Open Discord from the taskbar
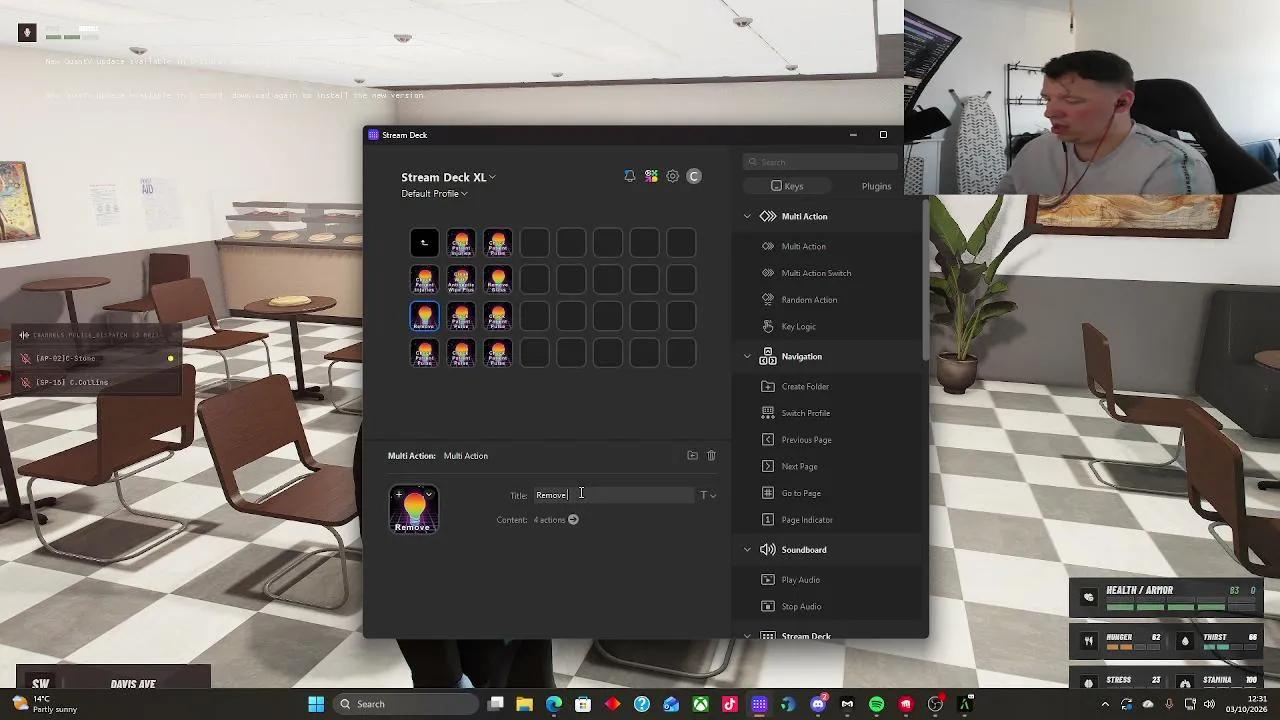The height and width of the screenshot is (720, 1280). [x=818, y=704]
